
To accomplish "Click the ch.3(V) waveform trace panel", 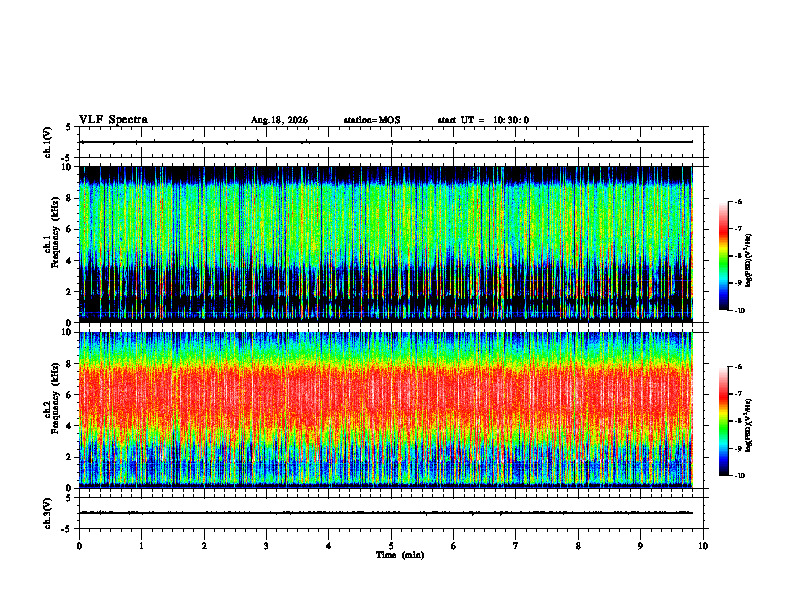I will pyautogui.click(x=393, y=513).
